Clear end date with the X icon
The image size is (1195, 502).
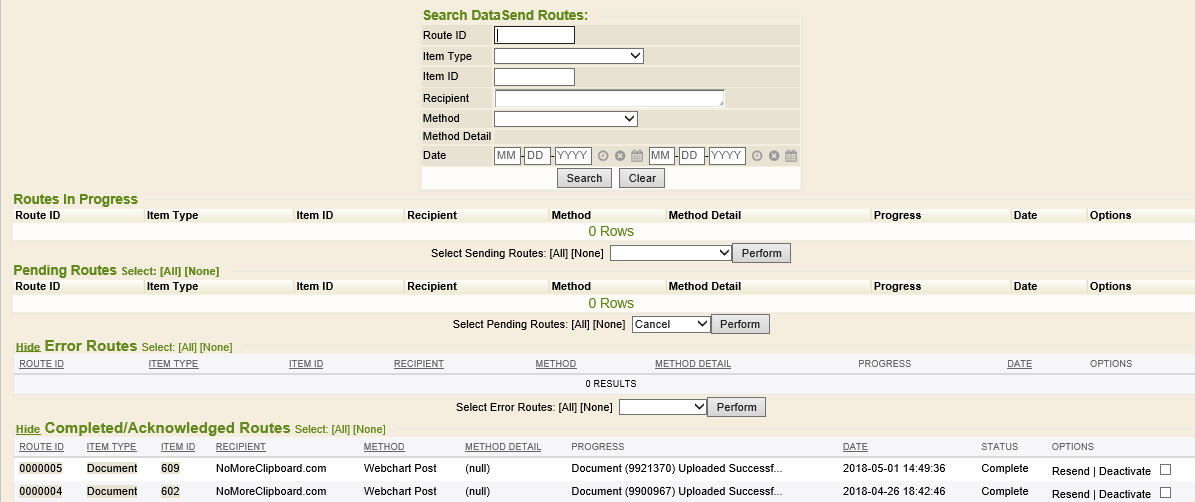774,156
